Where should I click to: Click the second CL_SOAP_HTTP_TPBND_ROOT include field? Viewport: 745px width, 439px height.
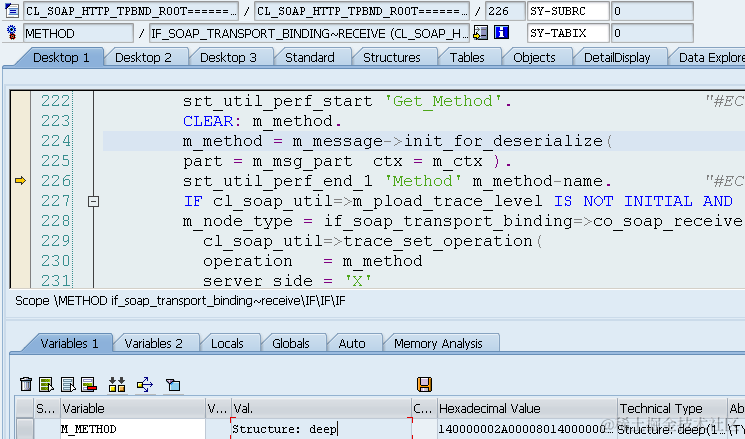point(362,11)
